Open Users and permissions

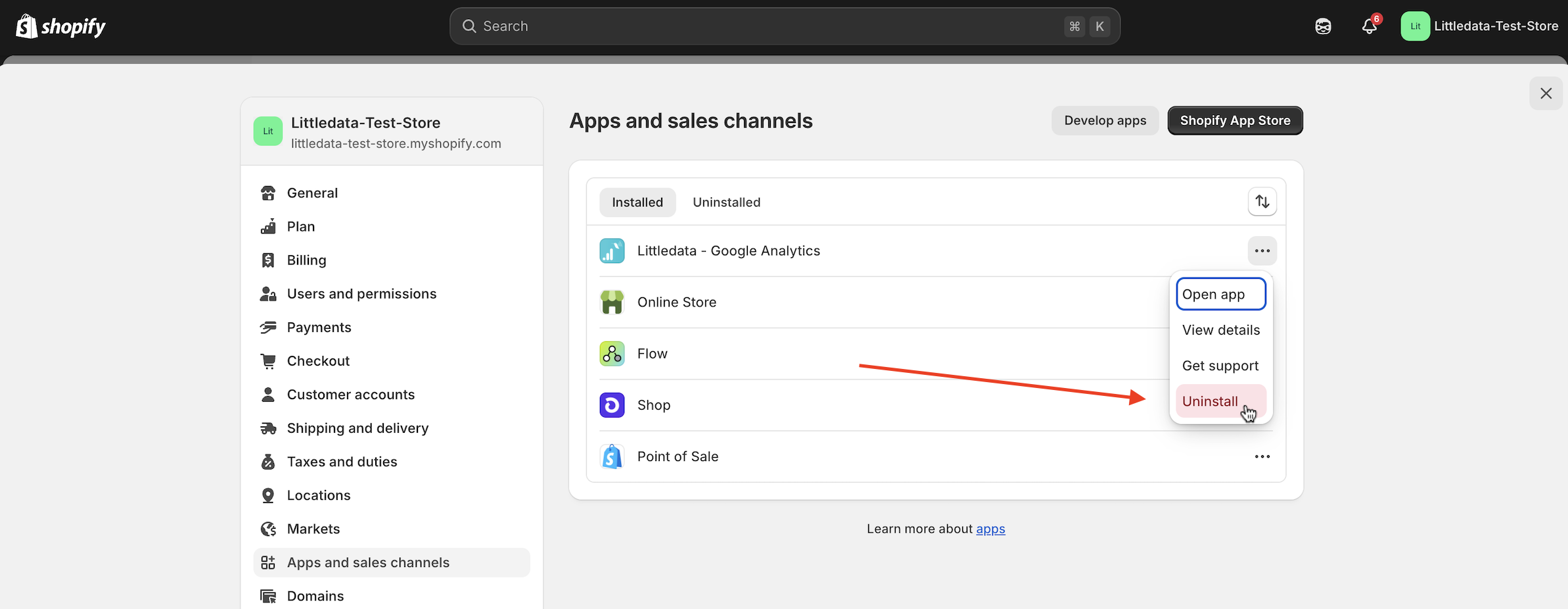click(391, 293)
